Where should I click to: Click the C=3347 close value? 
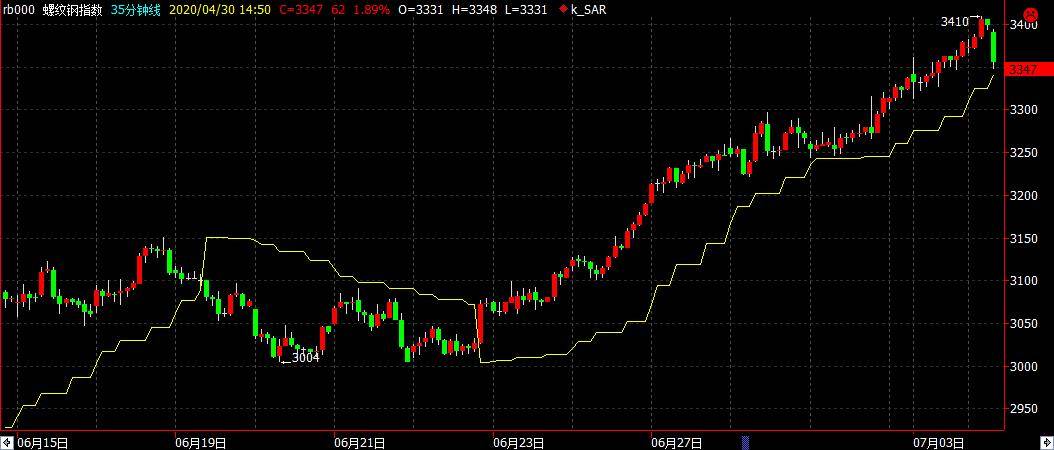point(300,10)
